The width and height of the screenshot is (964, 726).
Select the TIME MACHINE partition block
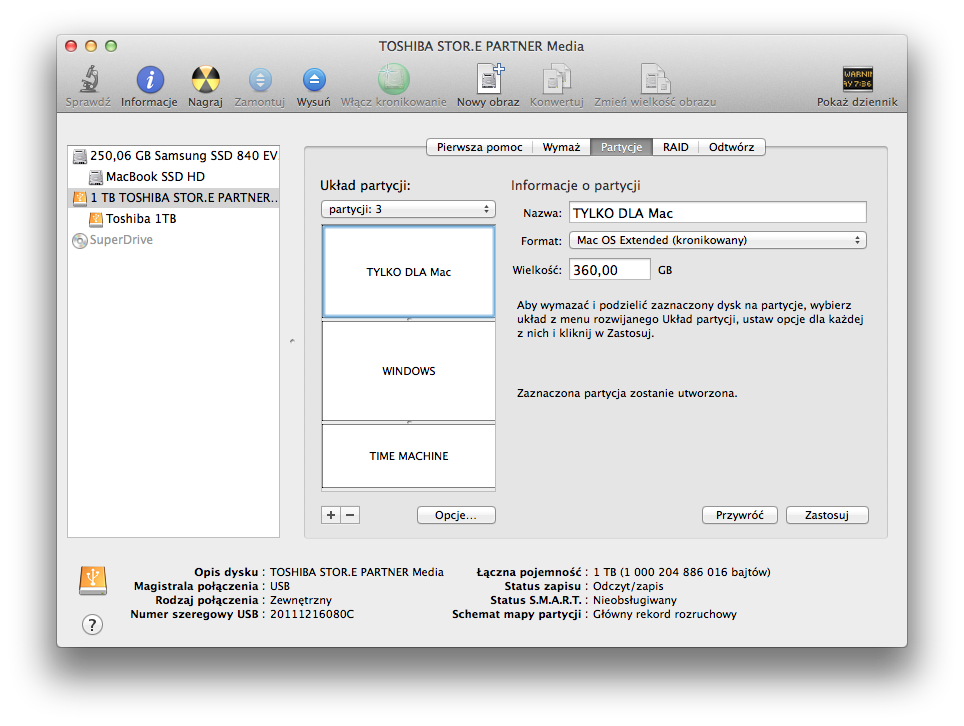[408, 456]
